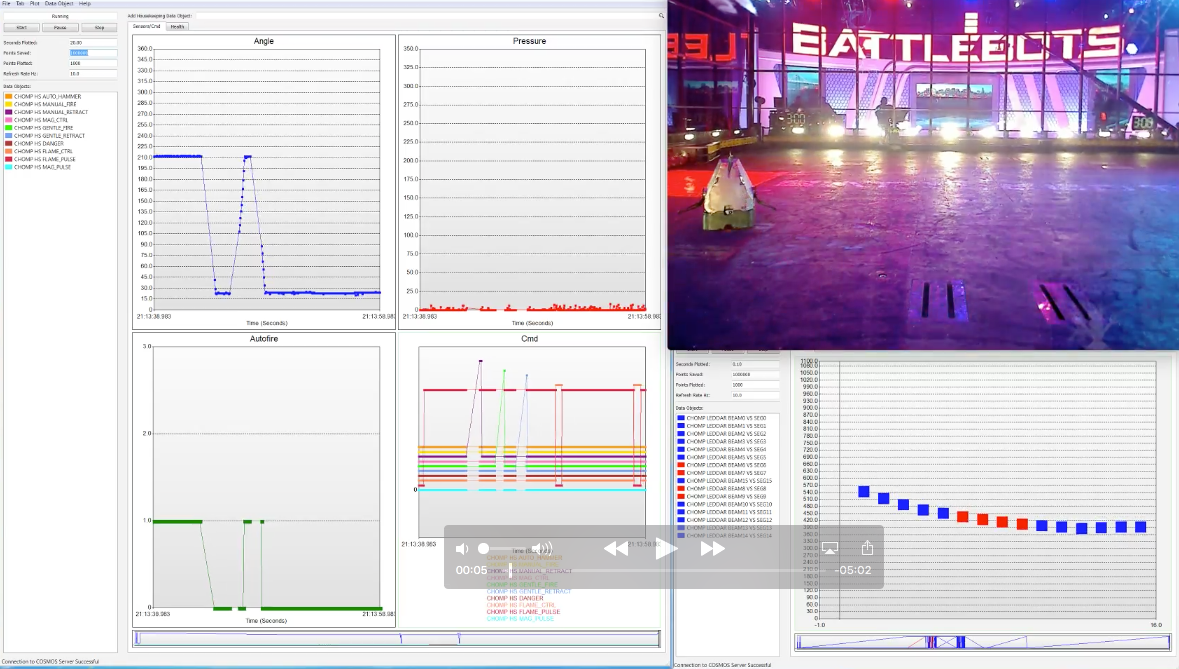
Task: Click cyan swatch for MAG_PULSE
Action: click(8, 167)
